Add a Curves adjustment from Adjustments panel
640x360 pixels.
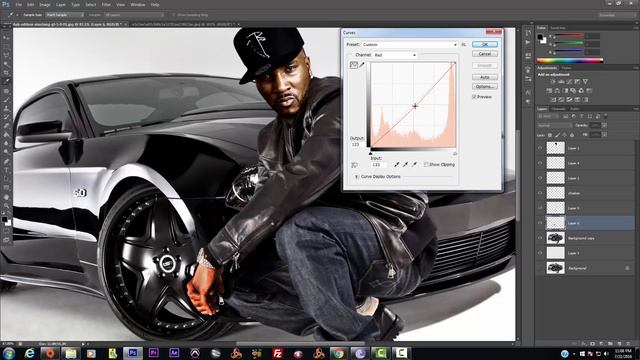[x=569, y=82]
